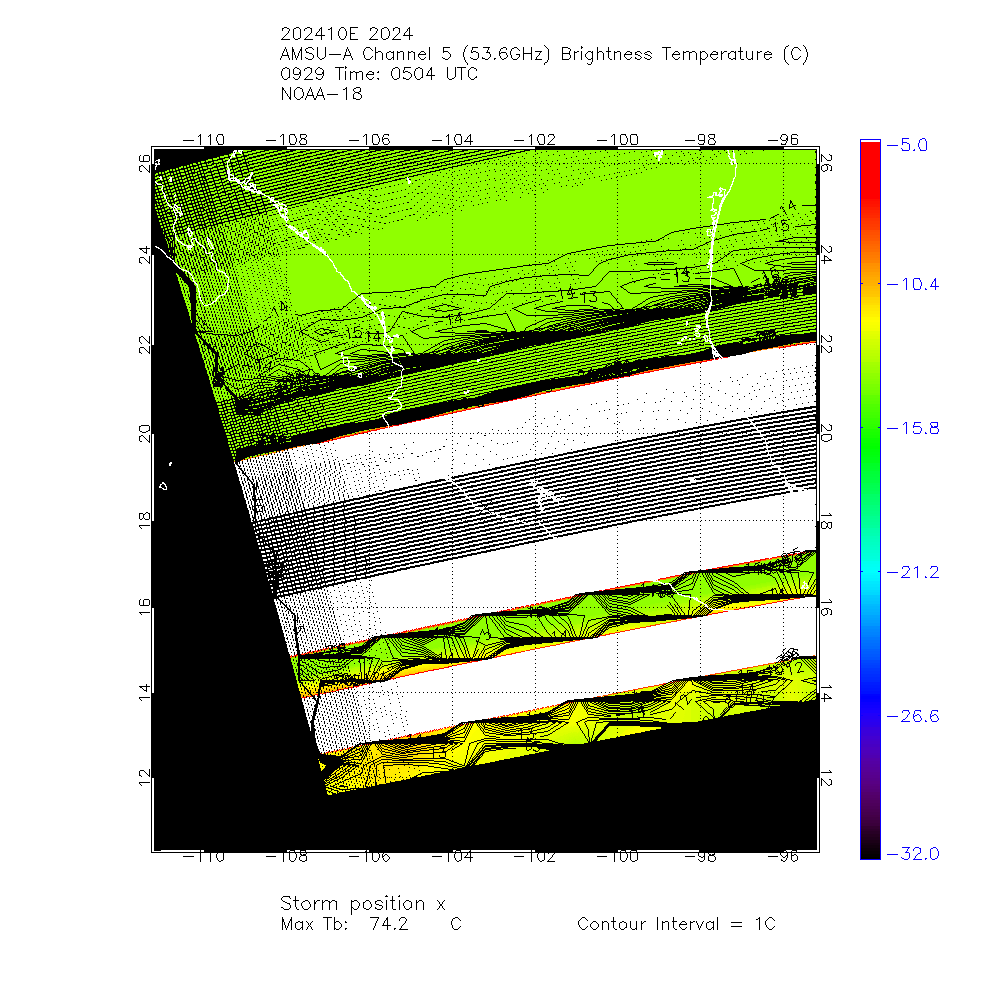Select the AMSU-A Channel 5 Brightness Temperature heading
Viewport: 1000px width, 1000px height.
pos(544,56)
